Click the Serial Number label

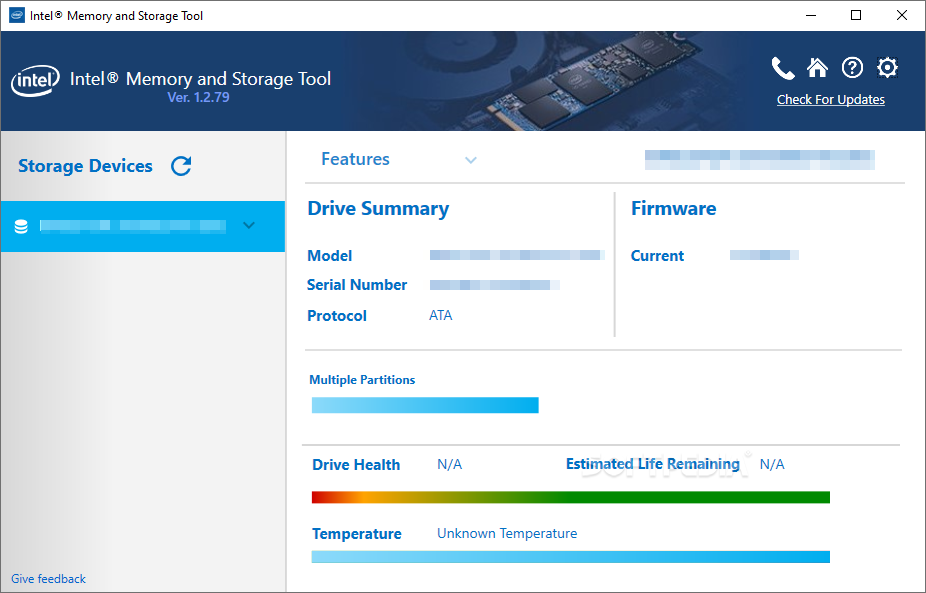tap(357, 285)
